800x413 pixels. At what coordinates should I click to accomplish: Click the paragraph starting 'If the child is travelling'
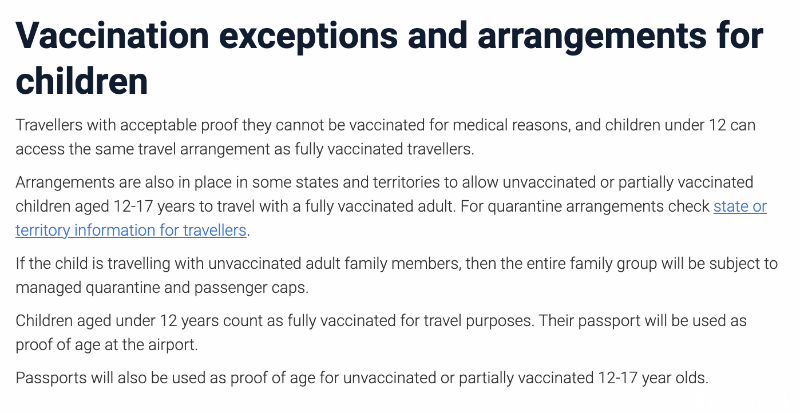pos(396,275)
